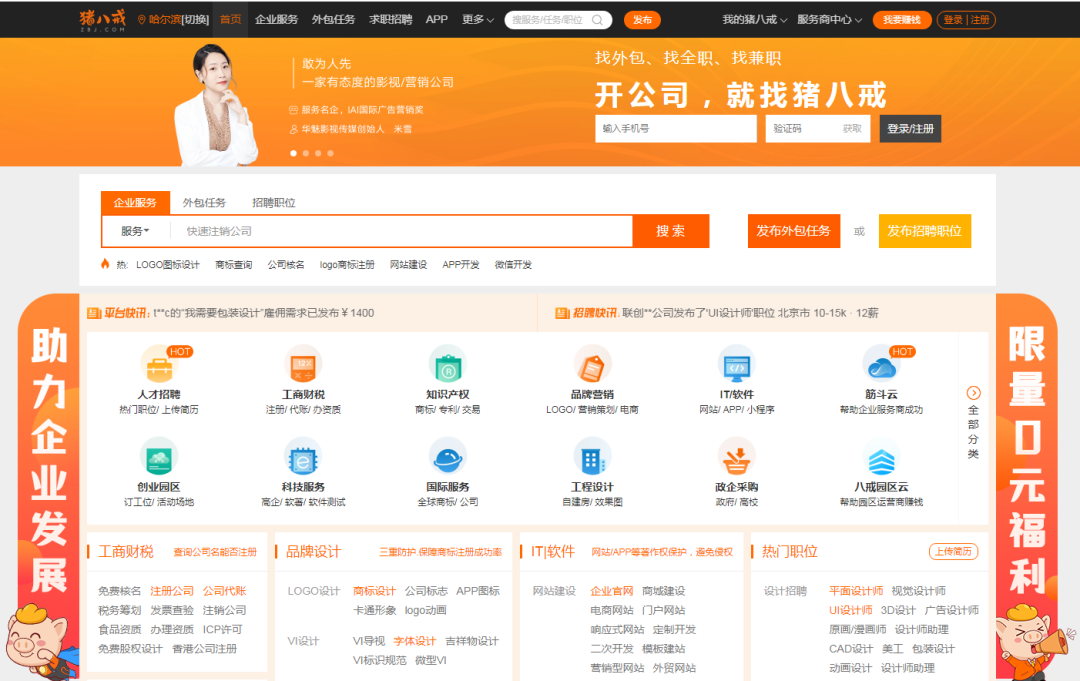Switch to the 外包任务 search tab
The image size is (1080, 681).
tap(204, 203)
